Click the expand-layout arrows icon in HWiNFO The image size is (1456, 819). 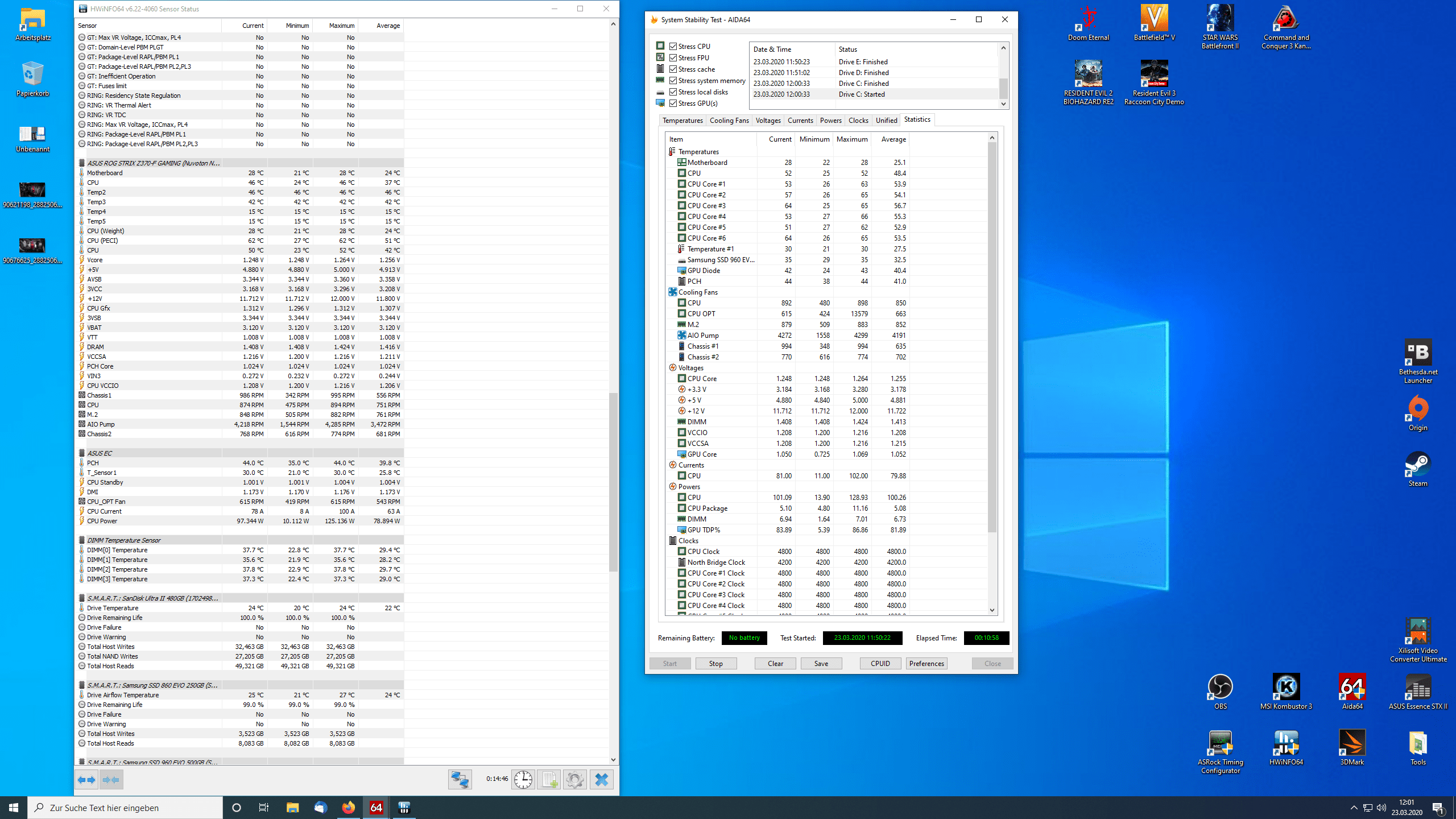86,780
